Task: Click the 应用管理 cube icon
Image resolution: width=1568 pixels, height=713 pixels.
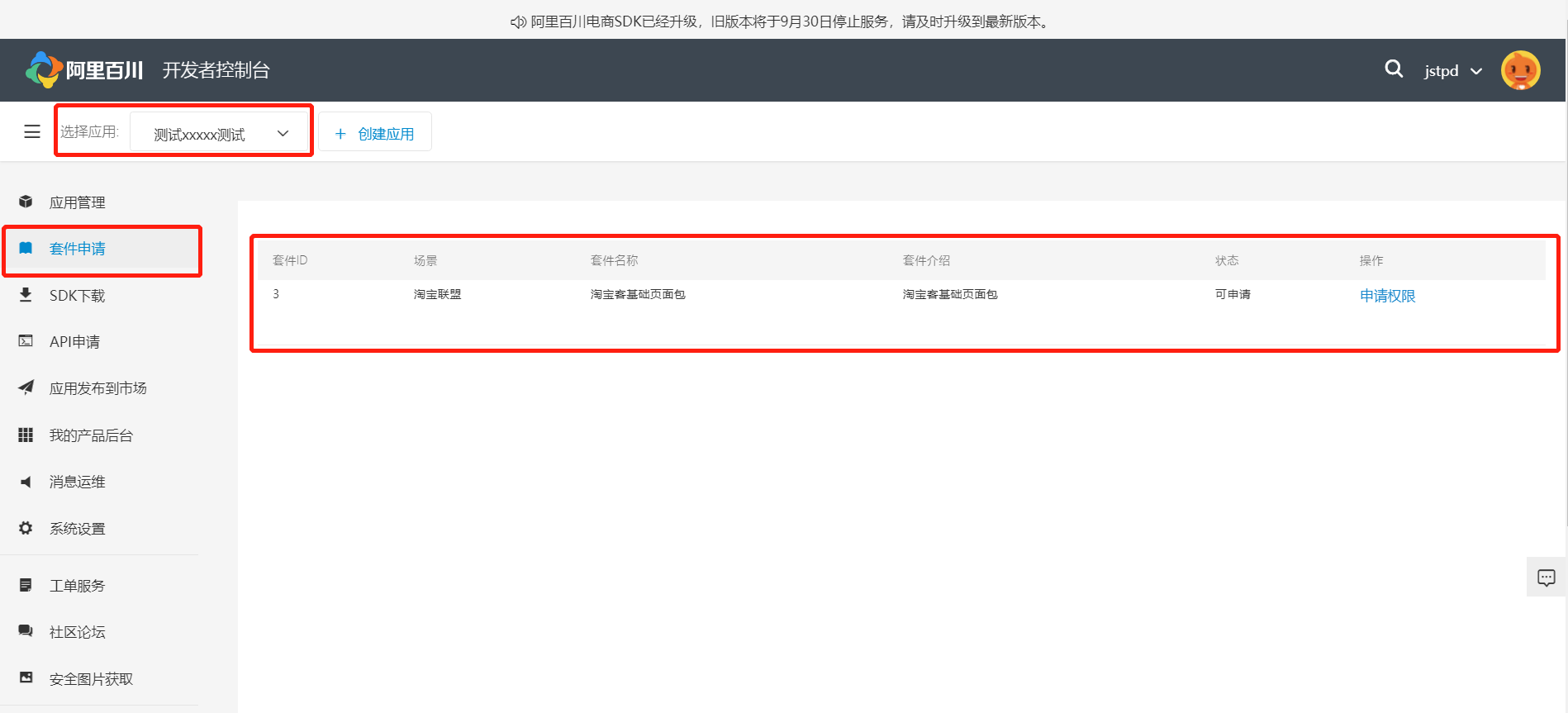Action: pyautogui.click(x=26, y=202)
